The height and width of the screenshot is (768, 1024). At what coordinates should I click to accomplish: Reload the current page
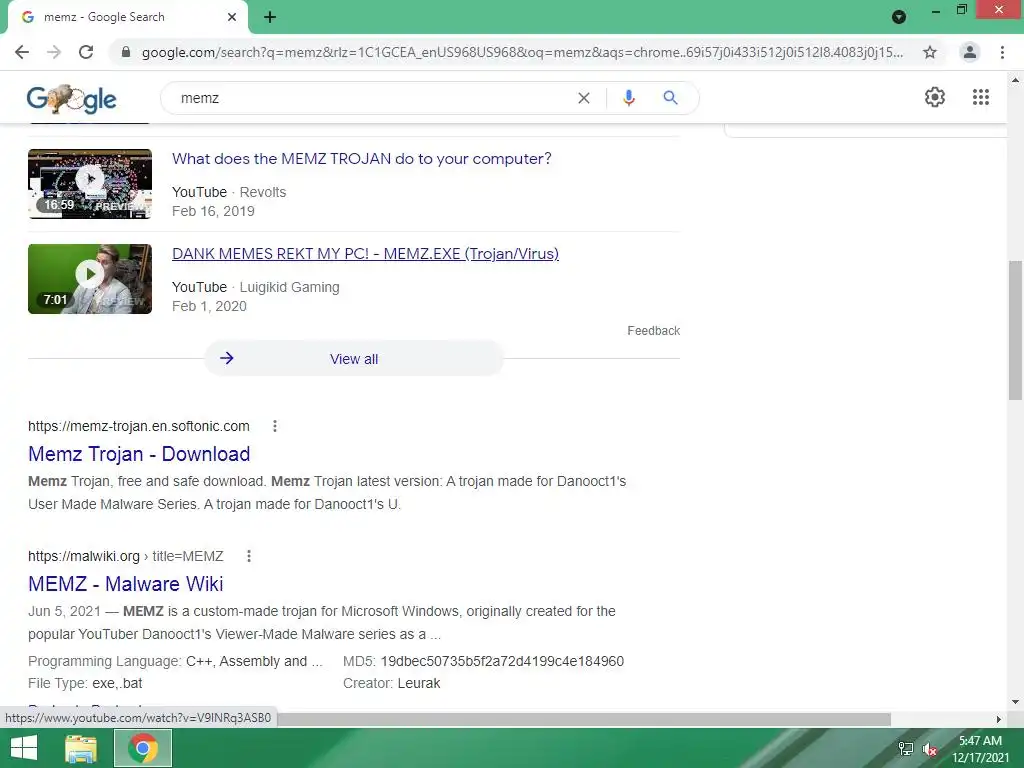[86, 52]
